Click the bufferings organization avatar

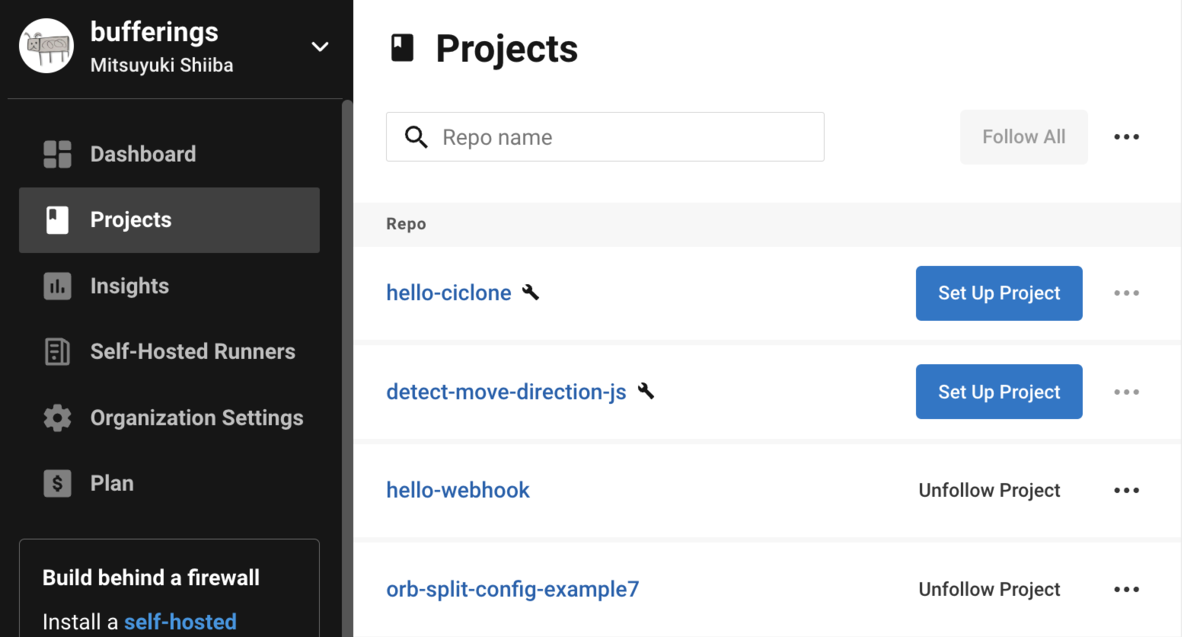point(46,46)
